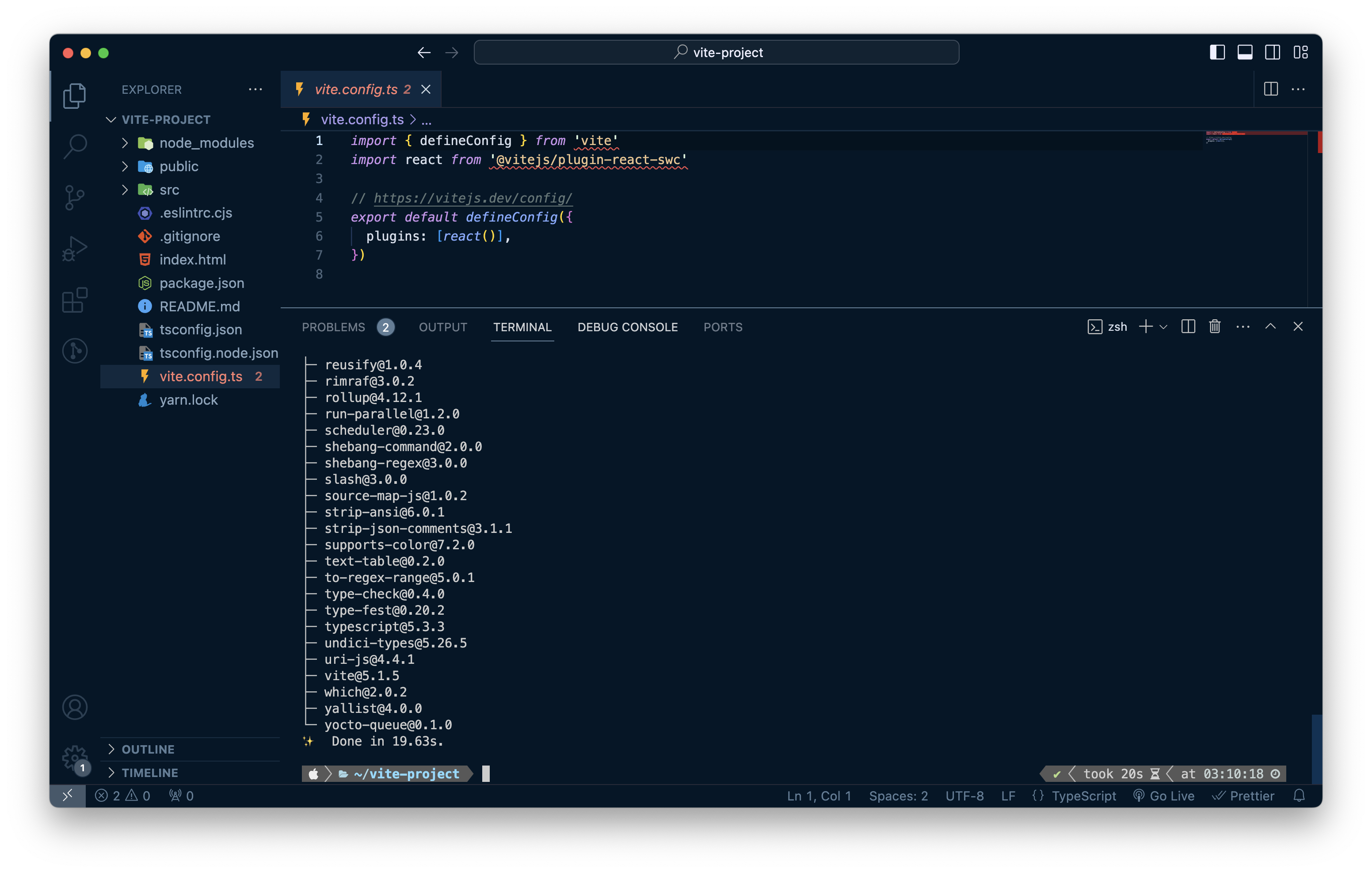Click the Kill Terminal trash icon
This screenshot has height=873, width=1372.
coord(1215,326)
